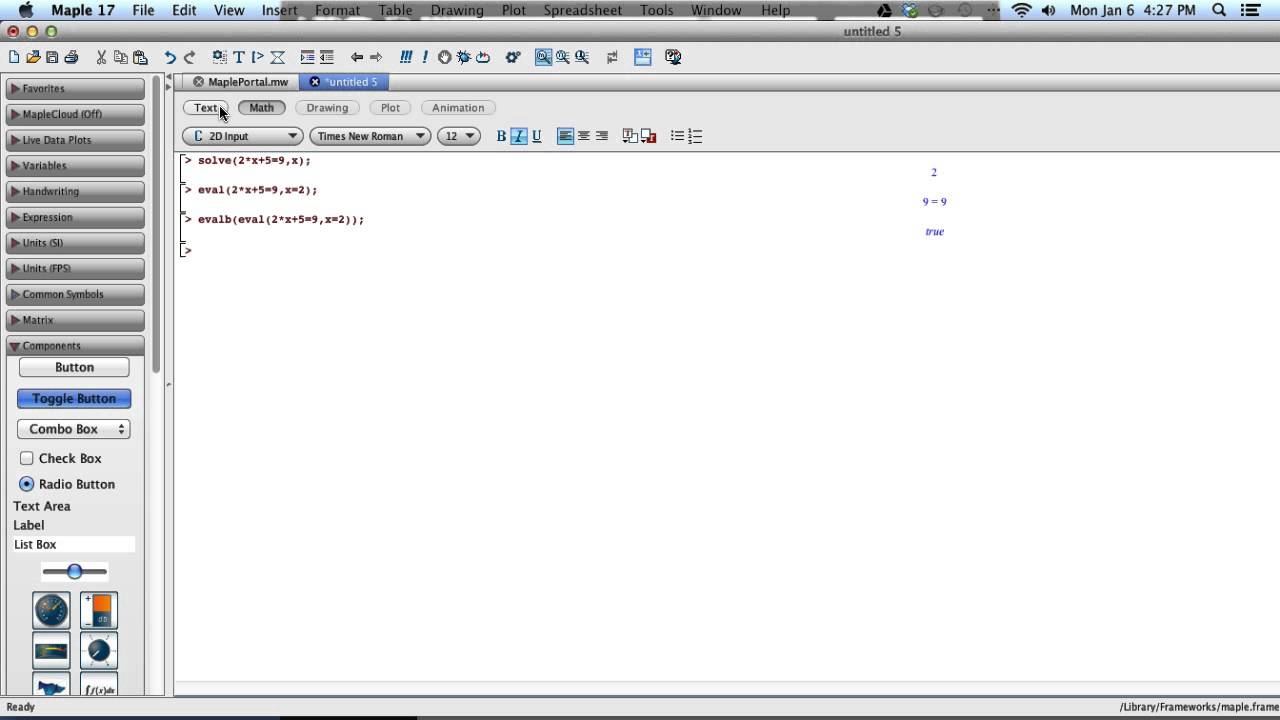Open Maple help toolbar icon
The width and height of the screenshot is (1280, 720).
pos(673,57)
